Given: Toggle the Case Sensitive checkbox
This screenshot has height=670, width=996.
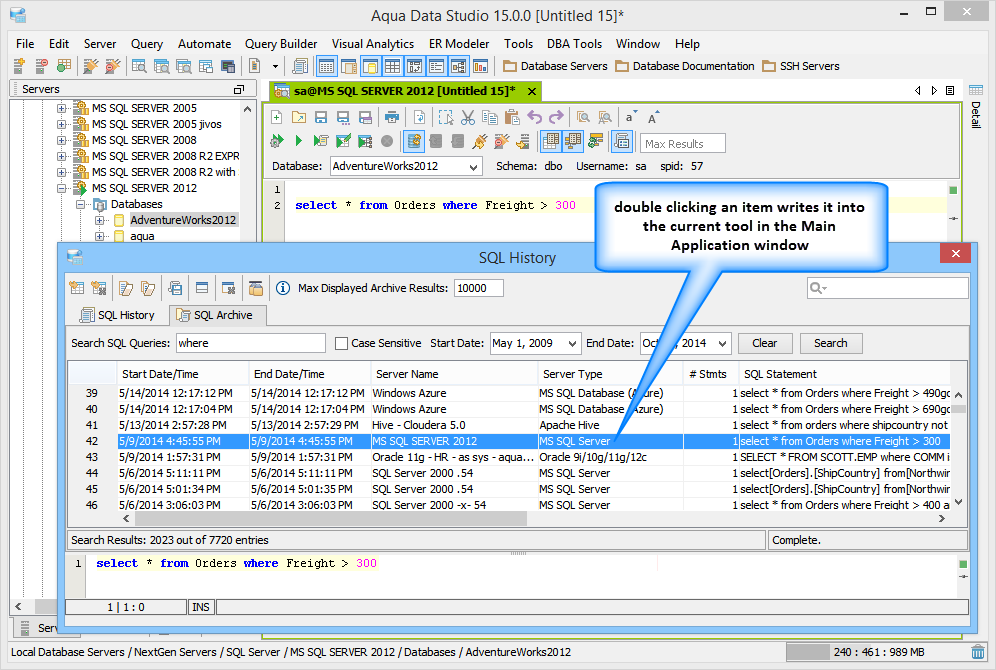Looking at the screenshot, I should 341,344.
